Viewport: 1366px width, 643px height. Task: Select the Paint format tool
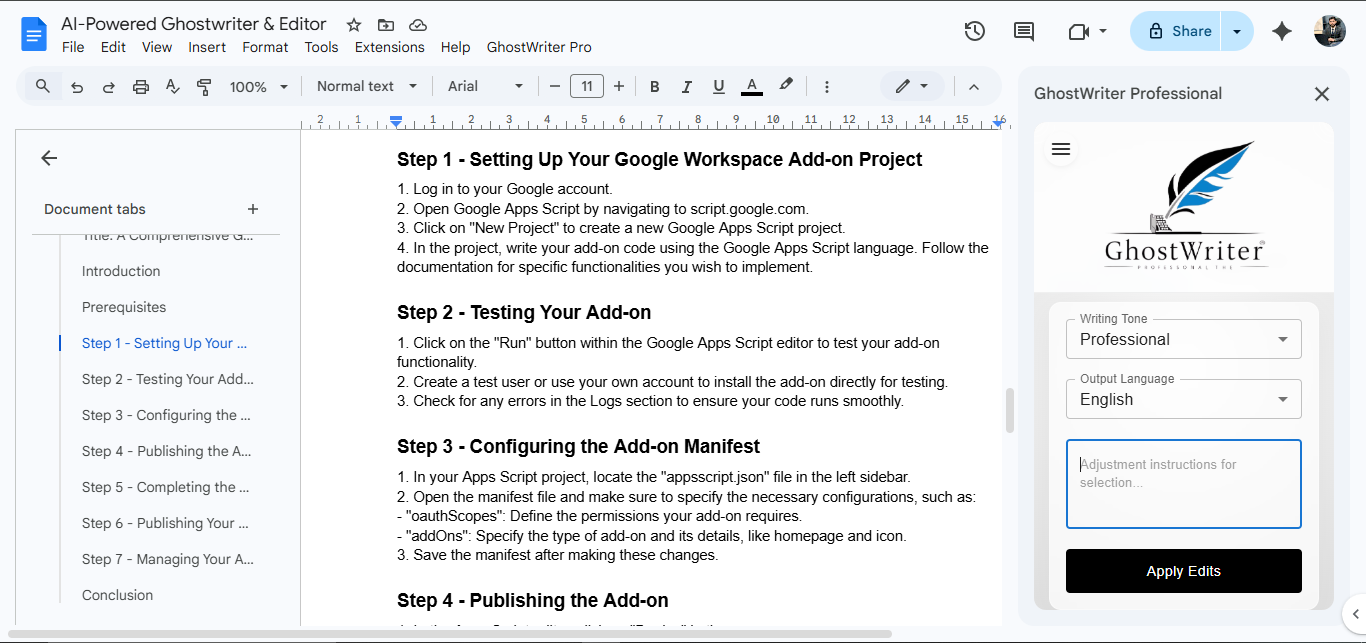click(x=204, y=86)
